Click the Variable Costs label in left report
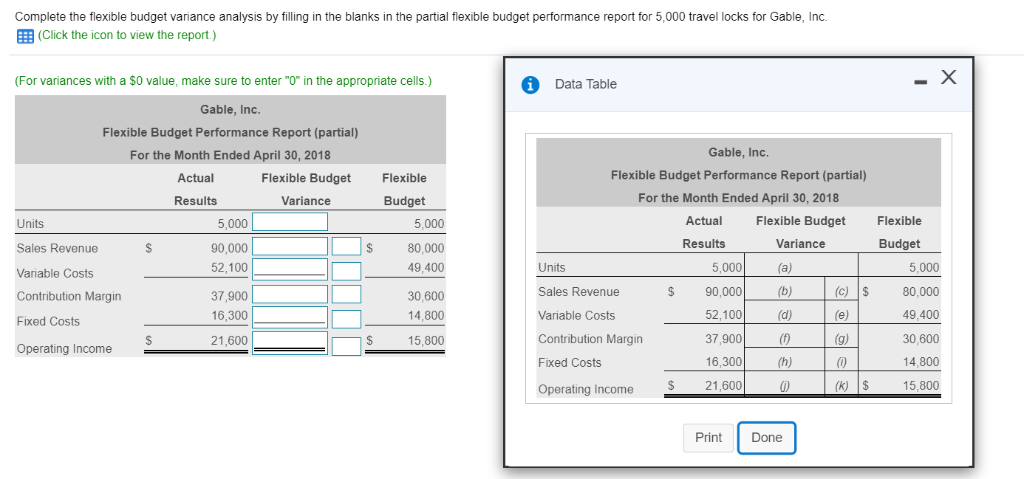This screenshot has width=1024, height=479. click(x=55, y=273)
